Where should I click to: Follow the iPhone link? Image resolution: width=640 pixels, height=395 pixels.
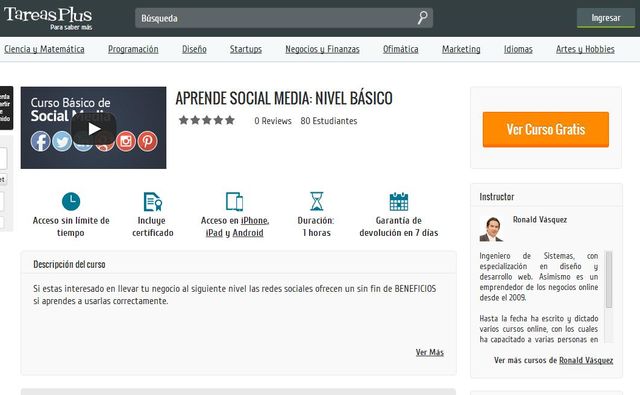pyautogui.click(x=255, y=220)
